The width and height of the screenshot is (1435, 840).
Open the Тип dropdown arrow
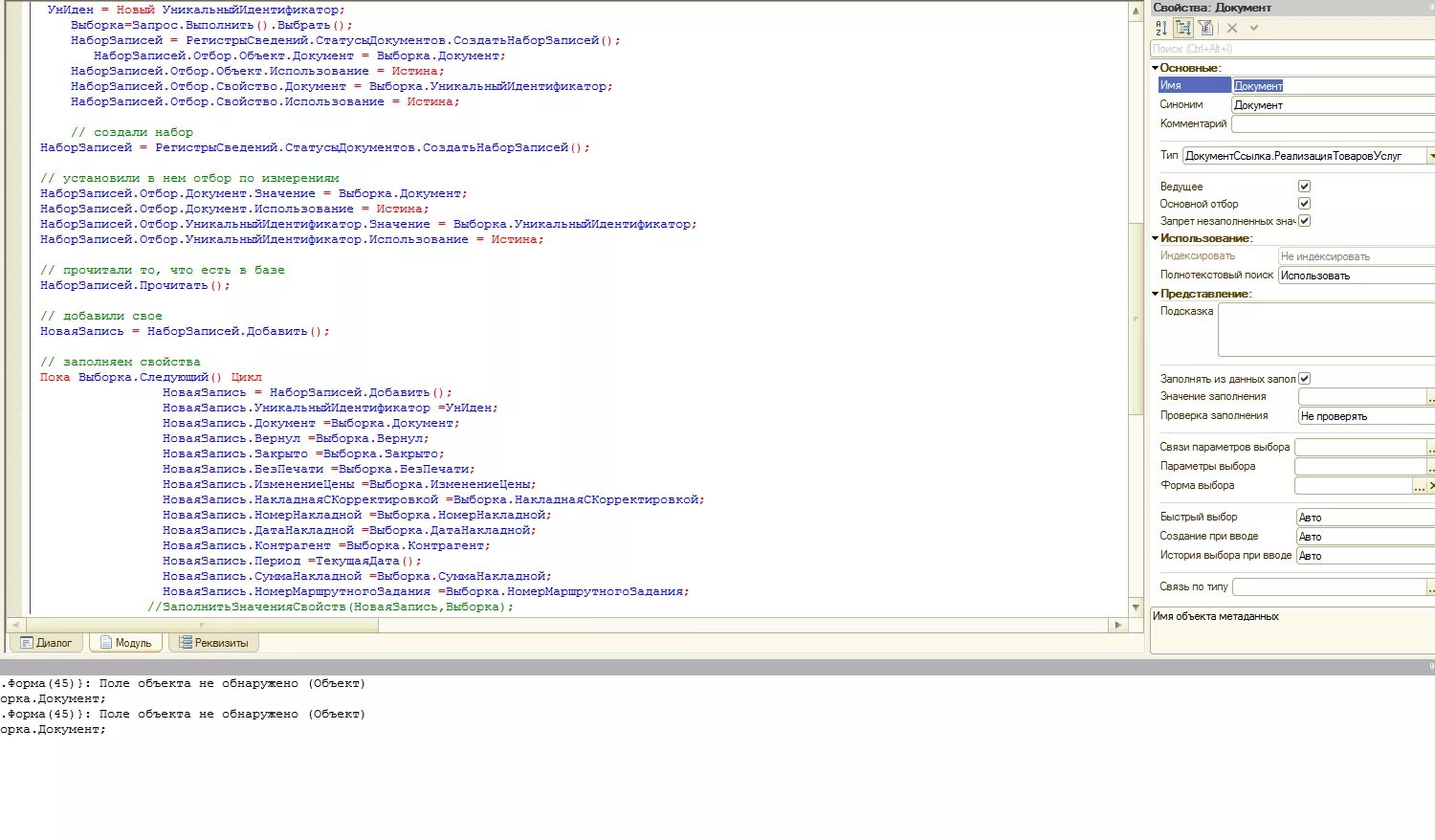coord(1431,156)
